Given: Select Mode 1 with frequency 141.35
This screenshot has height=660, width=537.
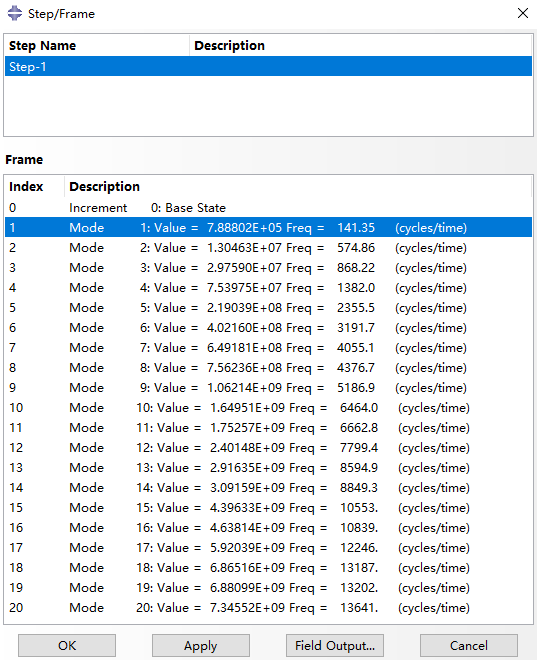Looking at the screenshot, I should [x=268, y=228].
